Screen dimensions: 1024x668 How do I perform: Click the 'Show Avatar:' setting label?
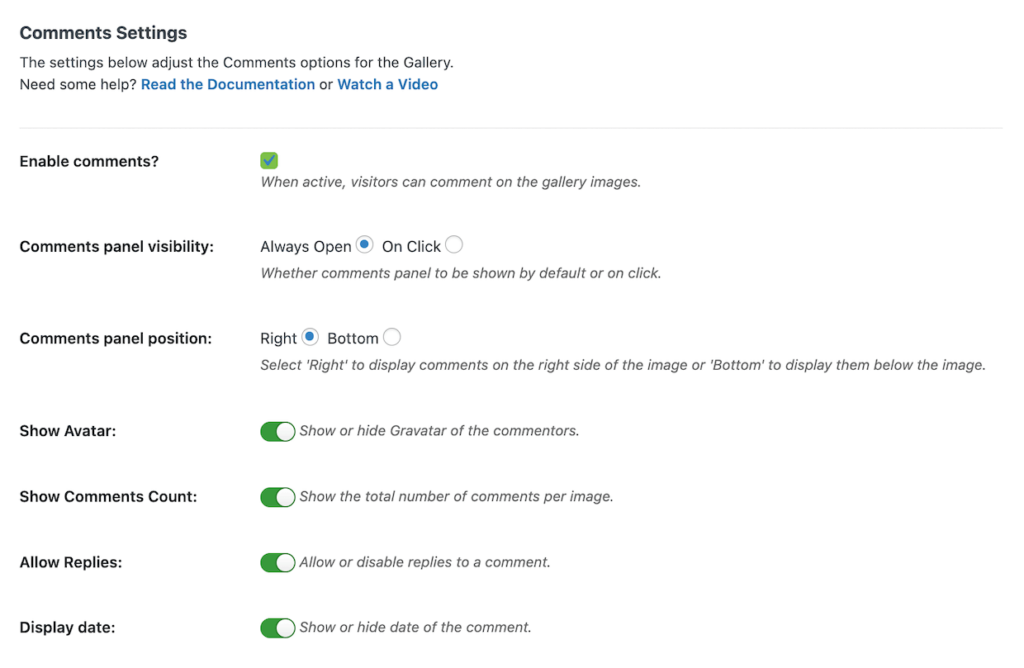(68, 431)
